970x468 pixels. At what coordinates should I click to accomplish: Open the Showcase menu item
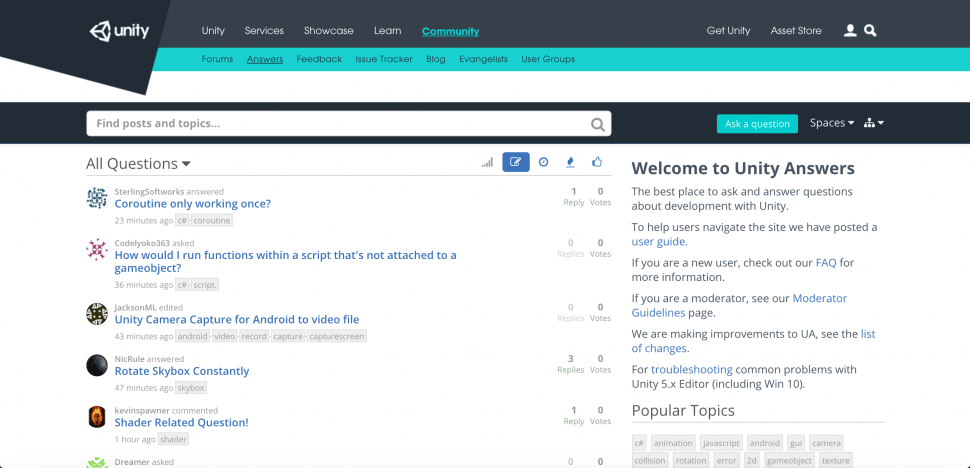click(x=328, y=30)
